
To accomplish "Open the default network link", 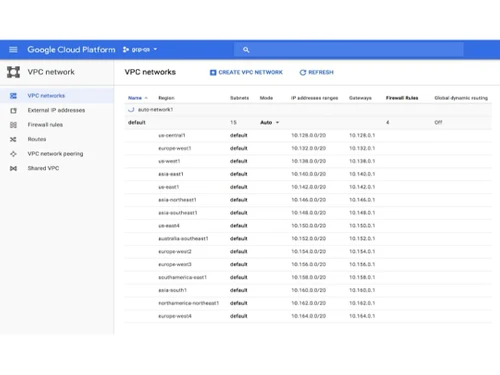I will (x=137, y=122).
